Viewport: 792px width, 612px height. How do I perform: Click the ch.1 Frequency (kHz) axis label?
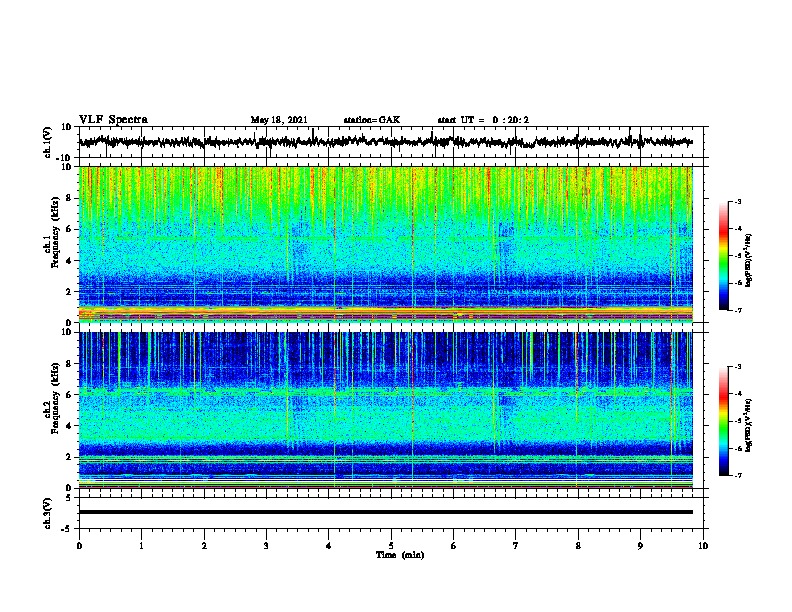pos(55,233)
